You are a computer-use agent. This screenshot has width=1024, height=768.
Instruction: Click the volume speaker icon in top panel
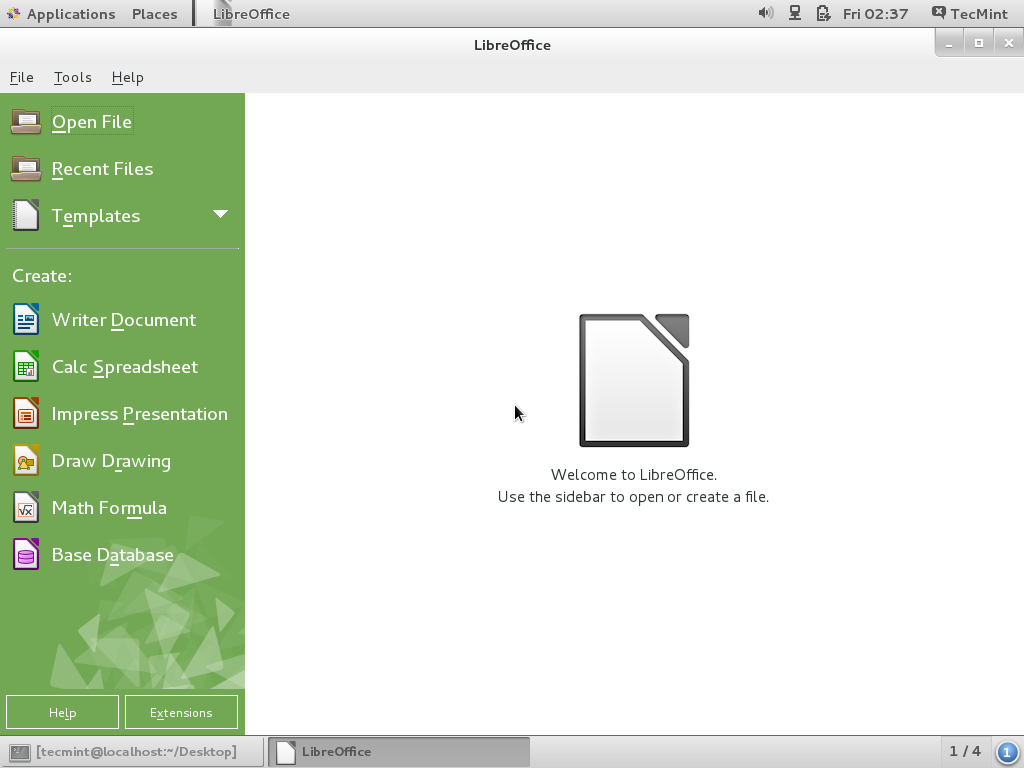pos(765,13)
